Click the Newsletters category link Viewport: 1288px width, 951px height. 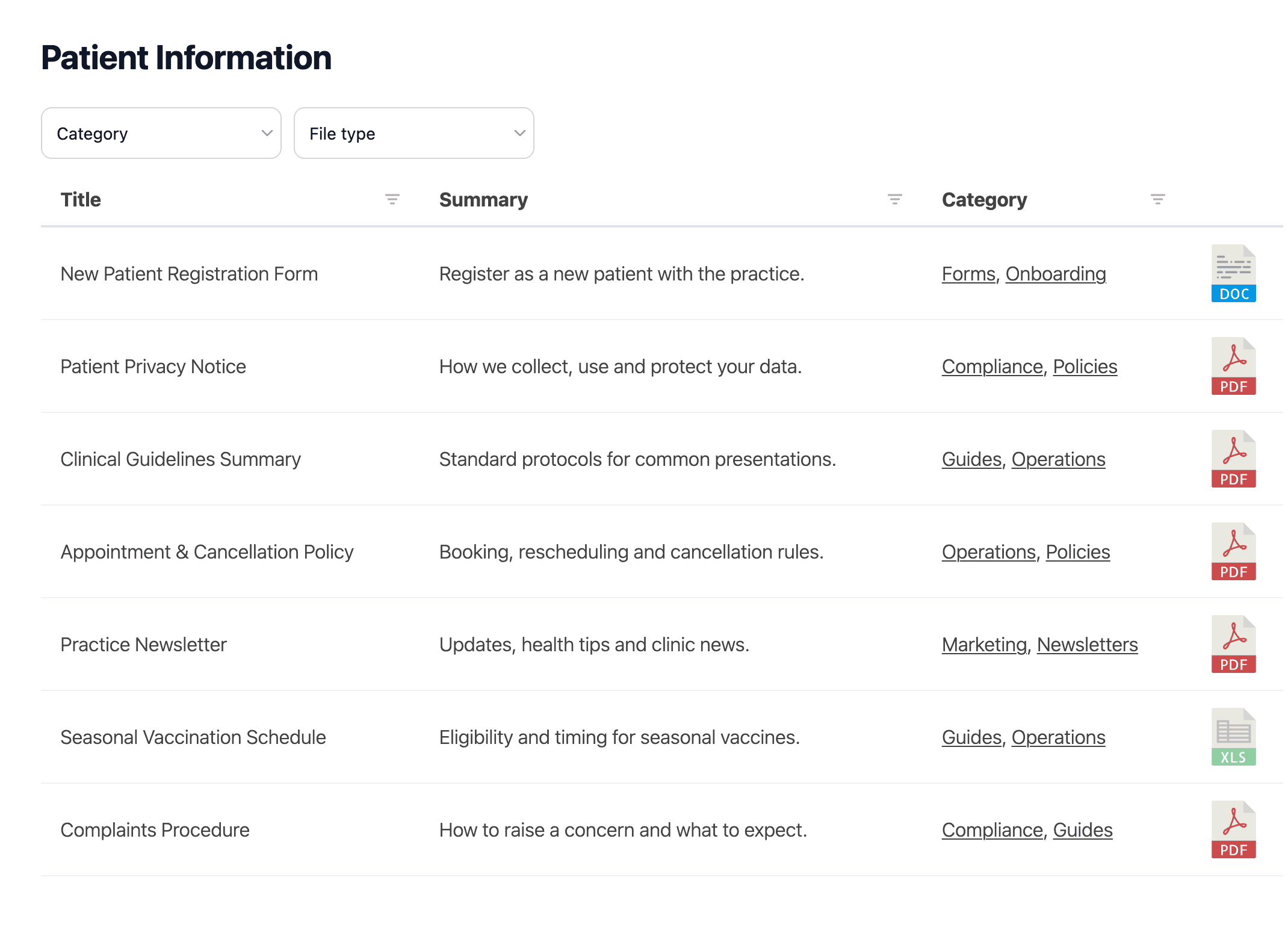1088,645
